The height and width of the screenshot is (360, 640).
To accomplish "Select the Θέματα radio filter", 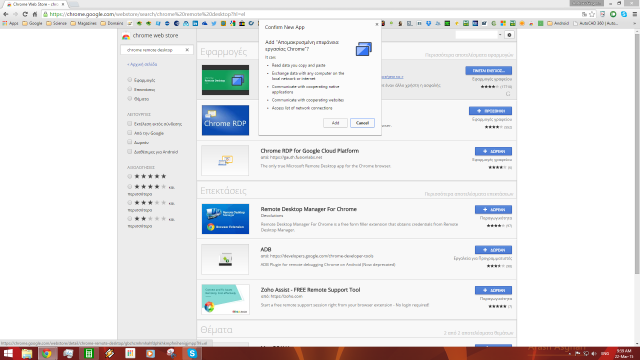I will [129, 98].
